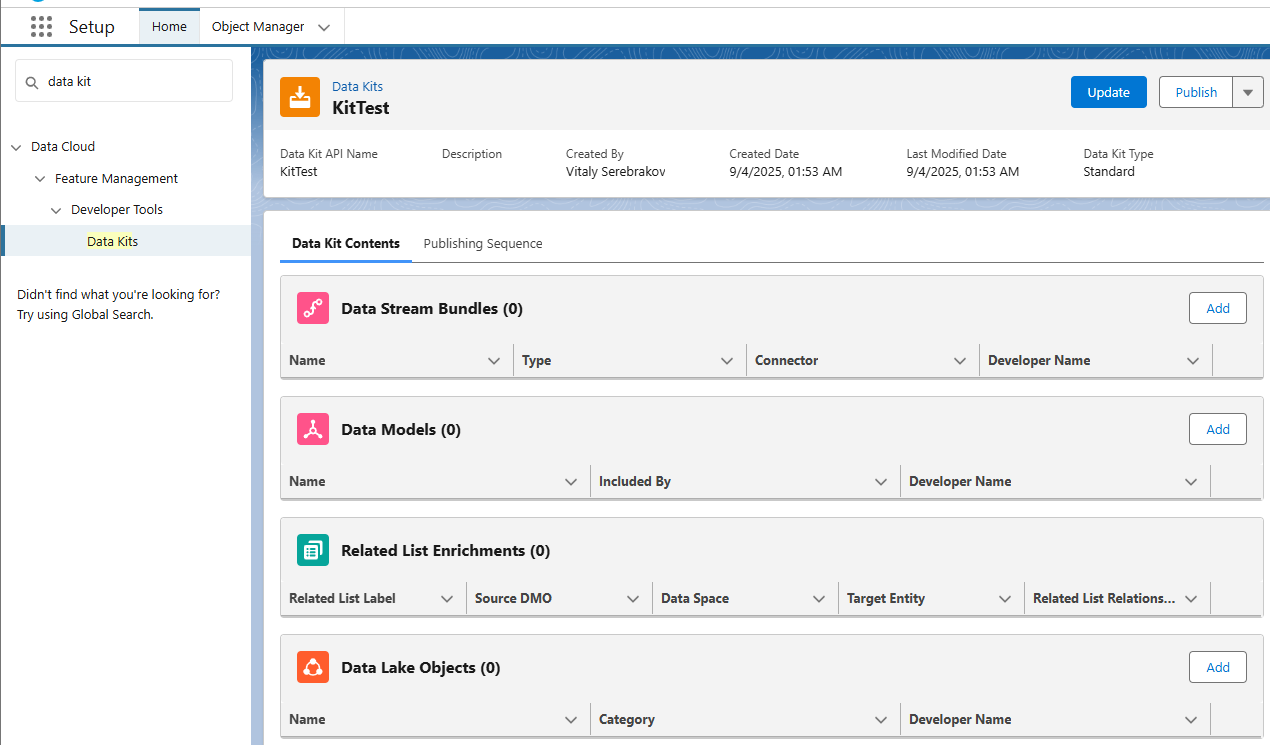Open Included By column menu chevron
The width and height of the screenshot is (1270, 745).
point(881,482)
